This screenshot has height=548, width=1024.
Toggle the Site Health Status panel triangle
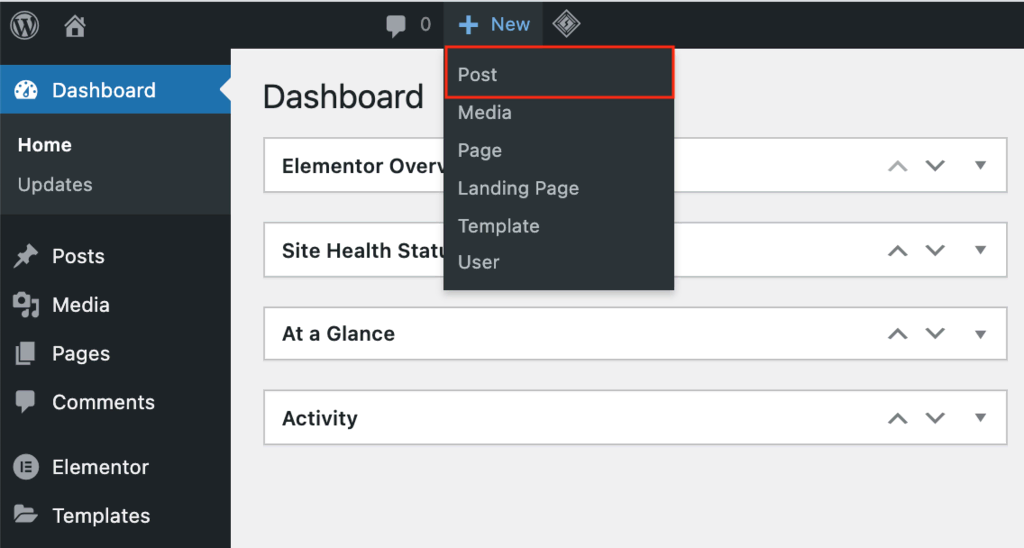click(980, 250)
